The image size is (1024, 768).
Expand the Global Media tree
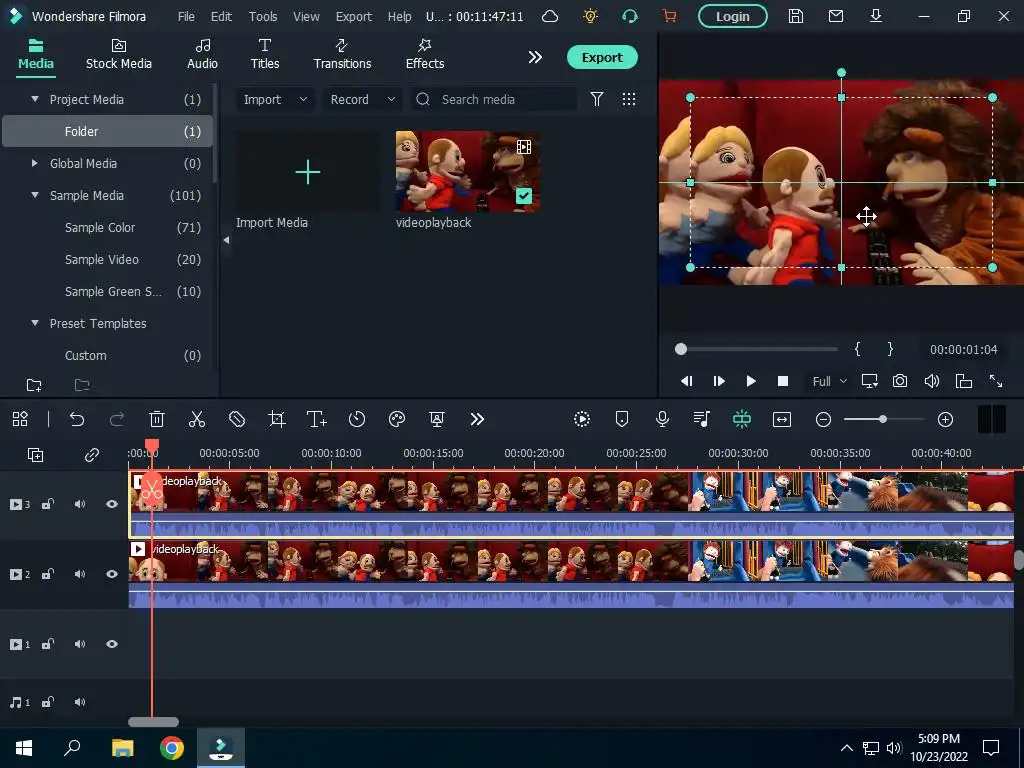(x=35, y=163)
